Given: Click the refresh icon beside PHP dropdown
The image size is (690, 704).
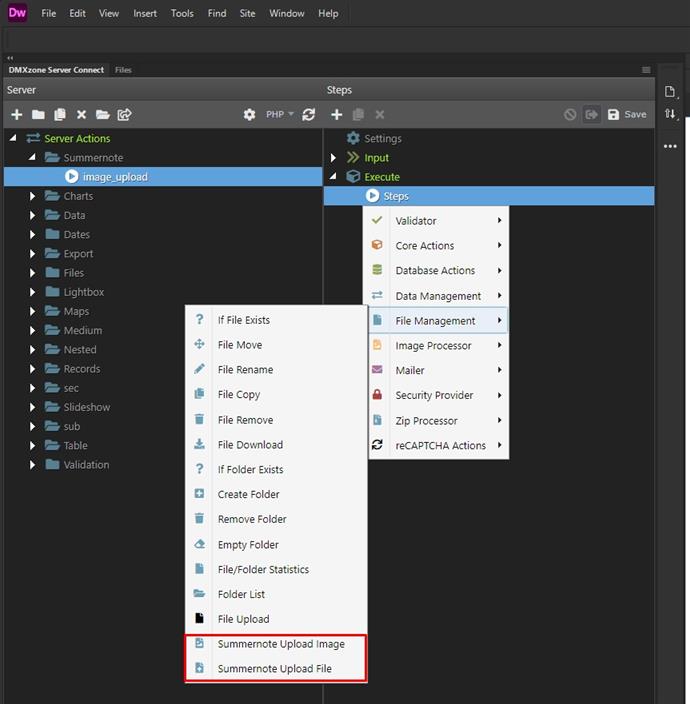Looking at the screenshot, I should coord(308,114).
